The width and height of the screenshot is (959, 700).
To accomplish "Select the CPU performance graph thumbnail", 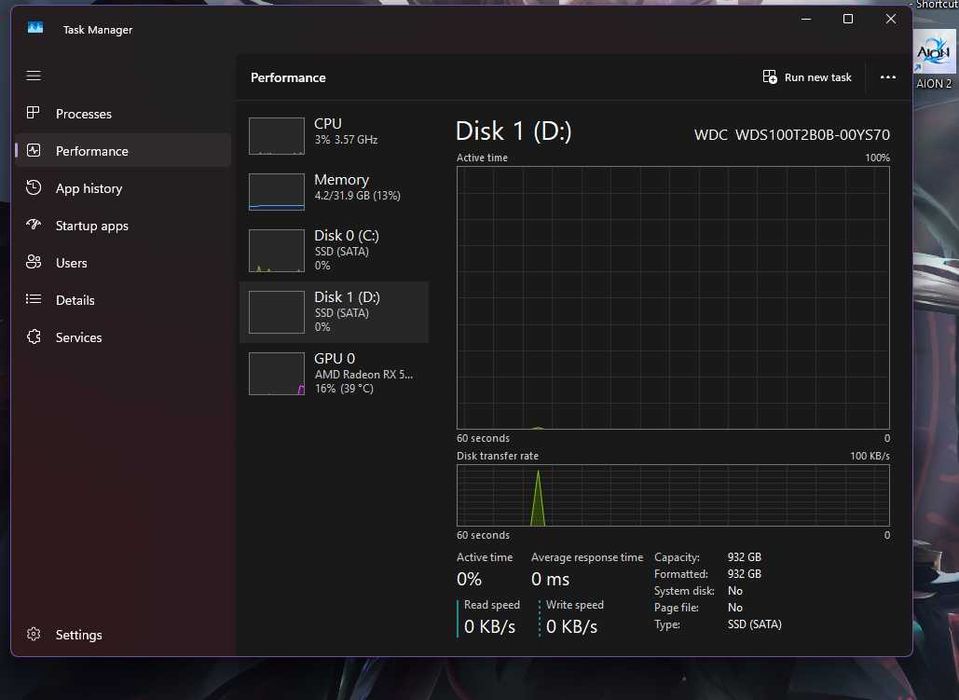I will tap(276, 136).
